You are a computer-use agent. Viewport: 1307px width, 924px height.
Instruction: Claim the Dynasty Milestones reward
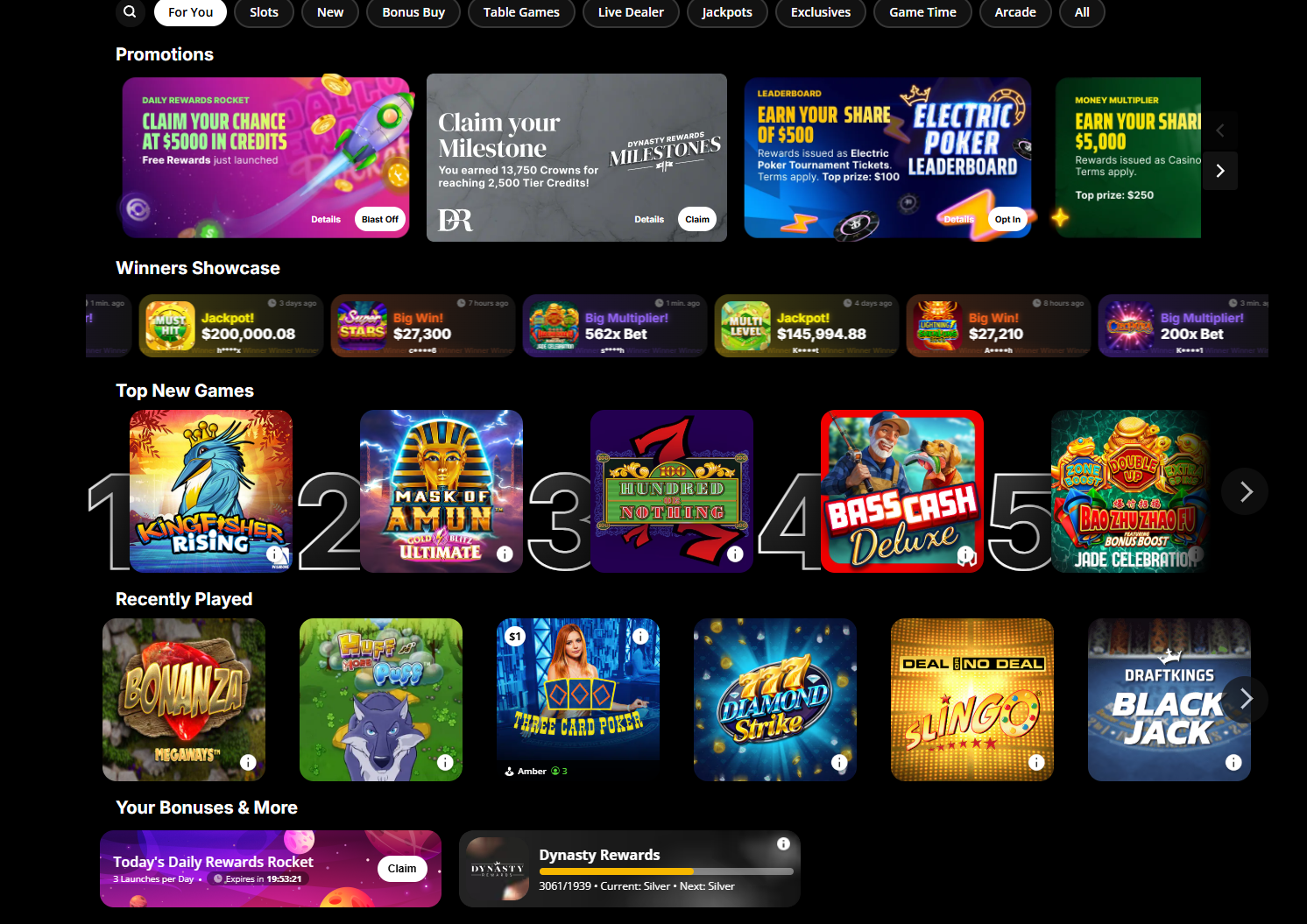click(697, 219)
